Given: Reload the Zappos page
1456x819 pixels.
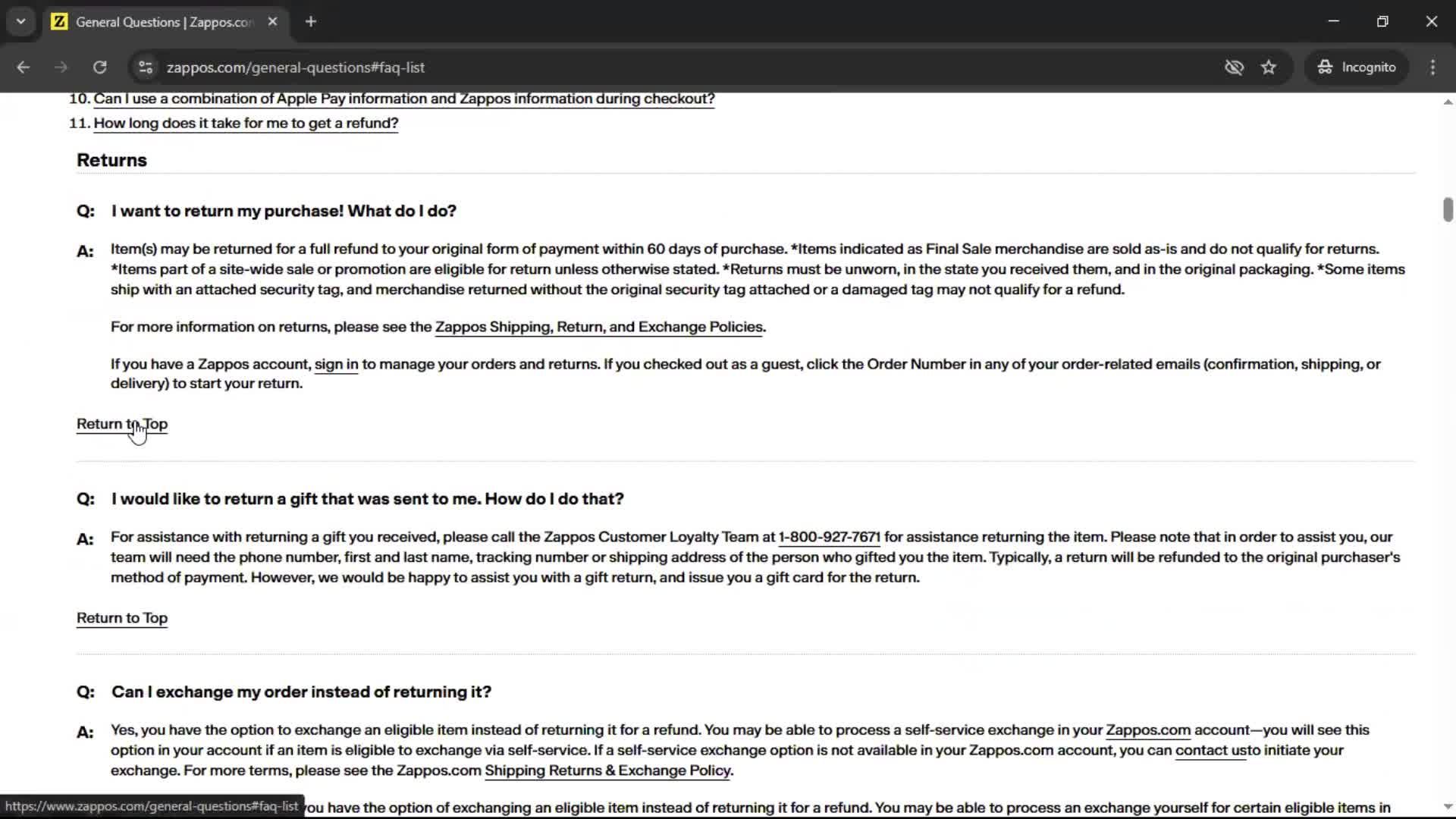Looking at the screenshot, I should click(x=99, y=67).
